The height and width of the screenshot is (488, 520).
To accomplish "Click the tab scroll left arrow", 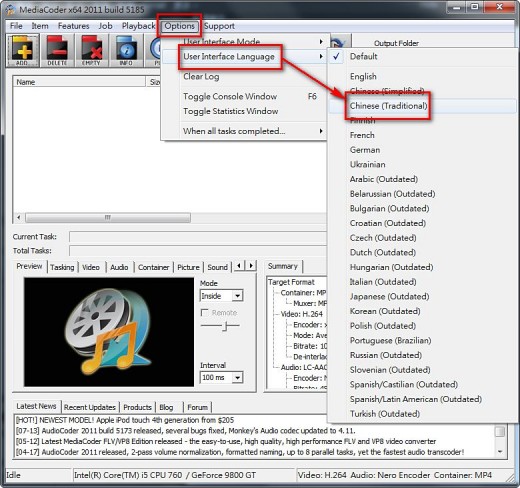I will (239, 266).
